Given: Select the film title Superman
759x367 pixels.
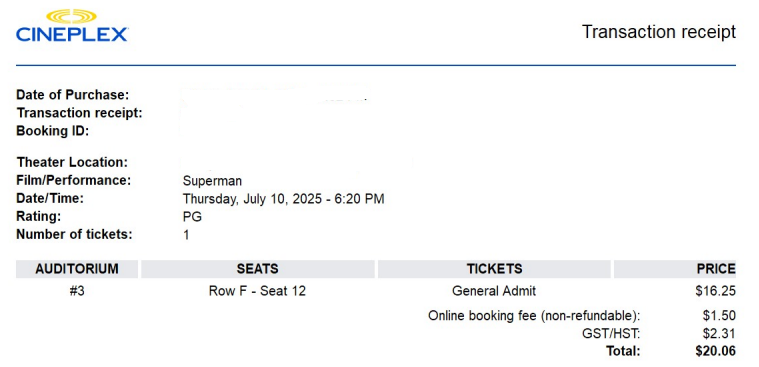Looking at the screenshot, I should click(212, 181).
